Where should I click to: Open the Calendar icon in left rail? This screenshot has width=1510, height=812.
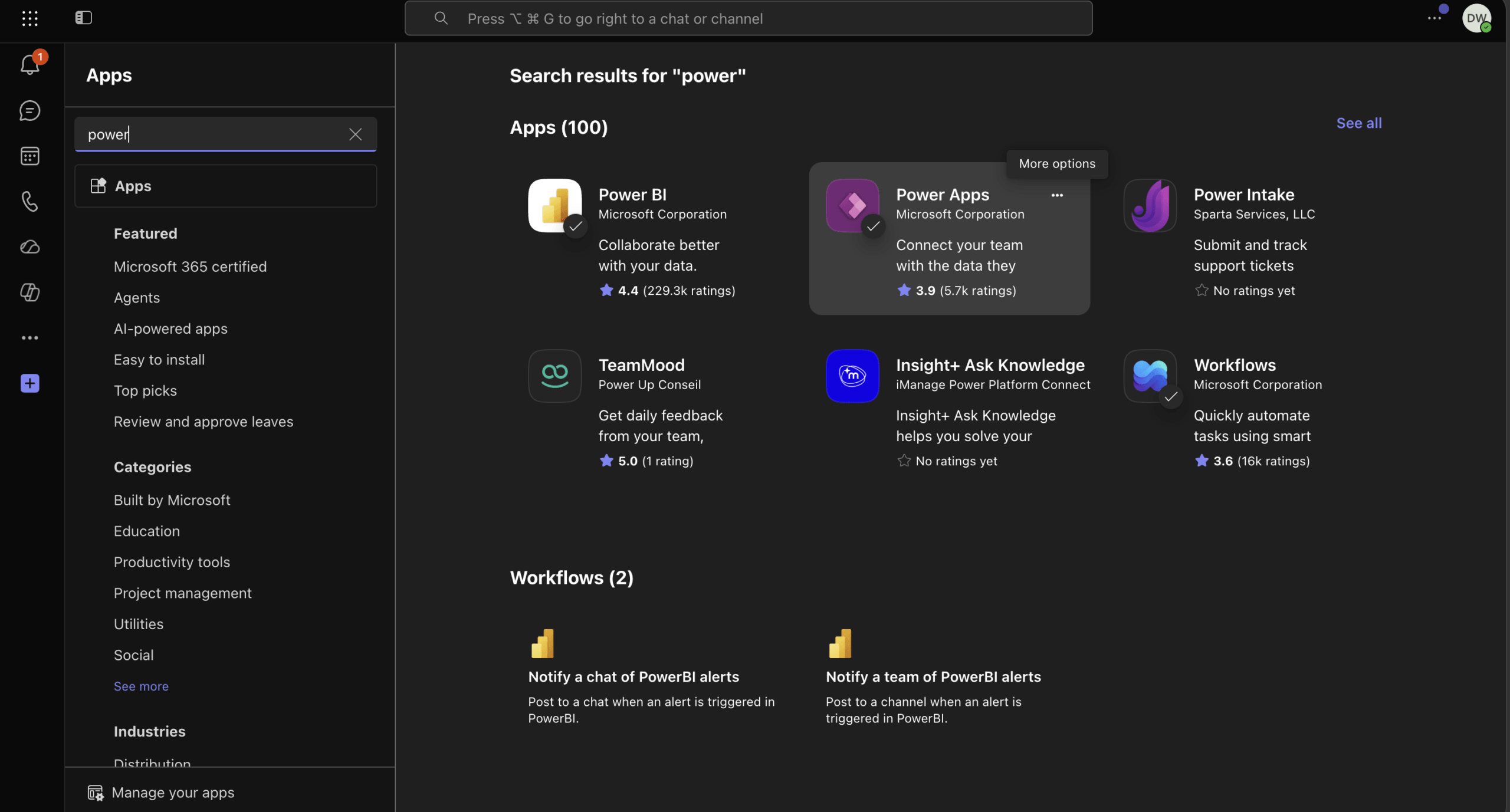coord(30,156)
